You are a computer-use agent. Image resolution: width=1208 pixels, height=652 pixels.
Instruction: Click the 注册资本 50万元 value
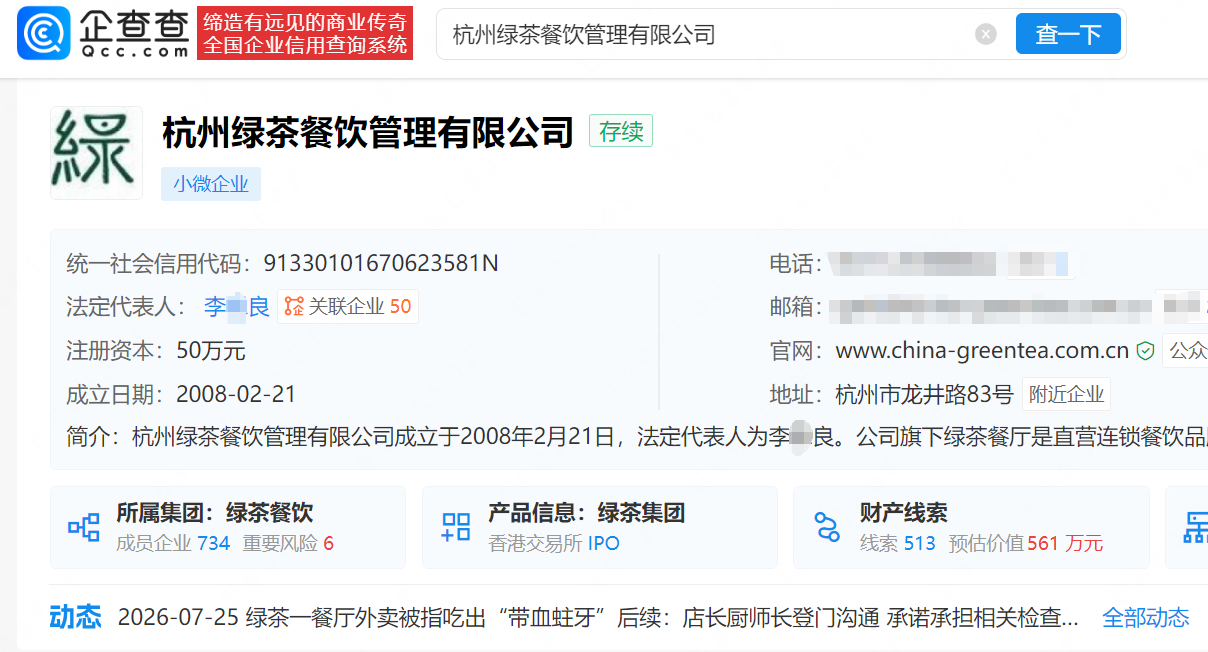211,351
